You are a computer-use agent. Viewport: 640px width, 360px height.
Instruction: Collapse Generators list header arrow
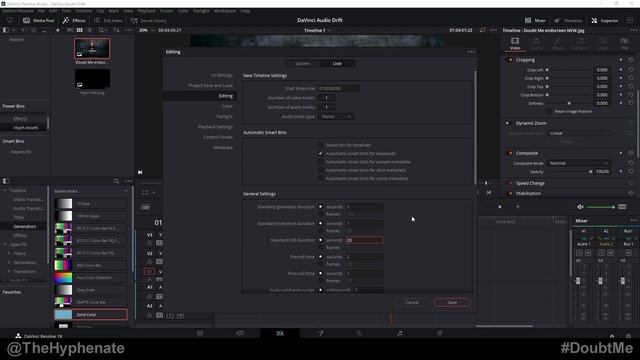126,191
